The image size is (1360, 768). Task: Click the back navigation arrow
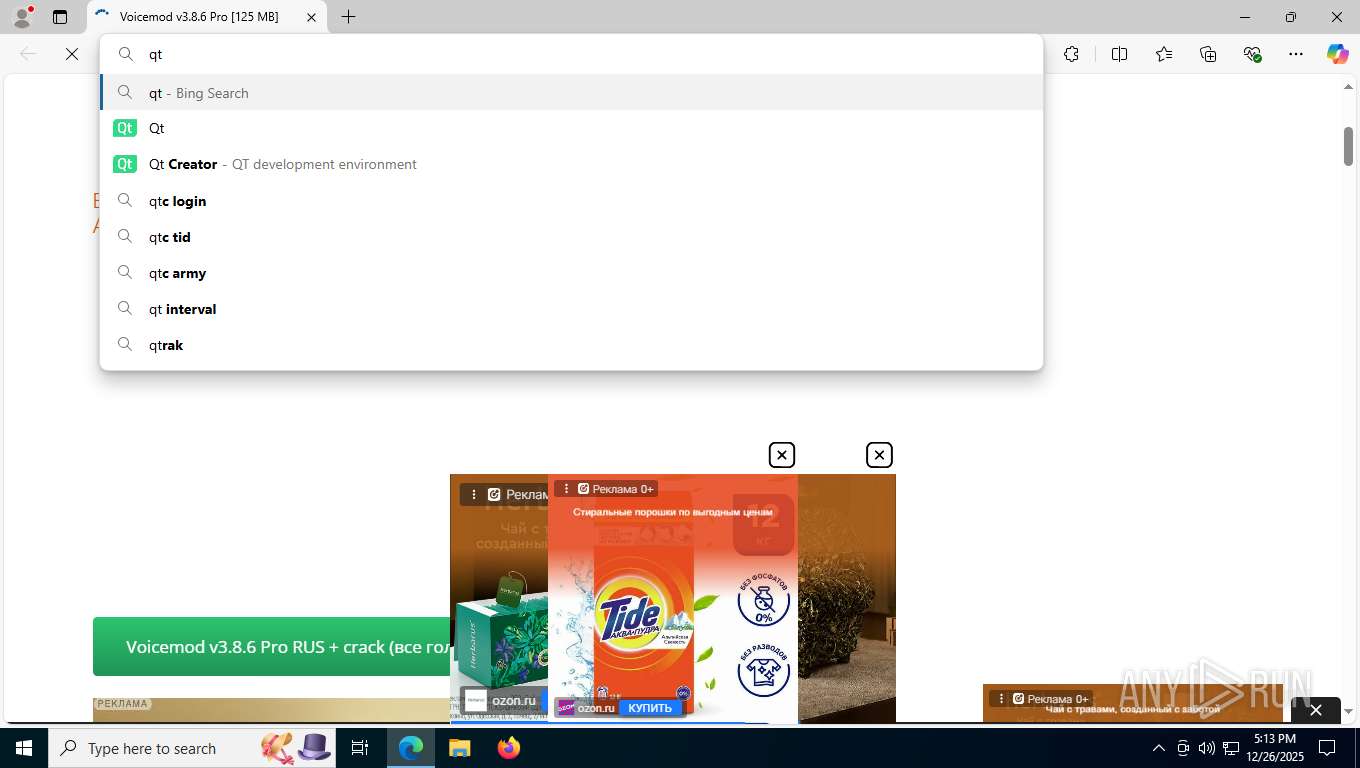(28, 54)
